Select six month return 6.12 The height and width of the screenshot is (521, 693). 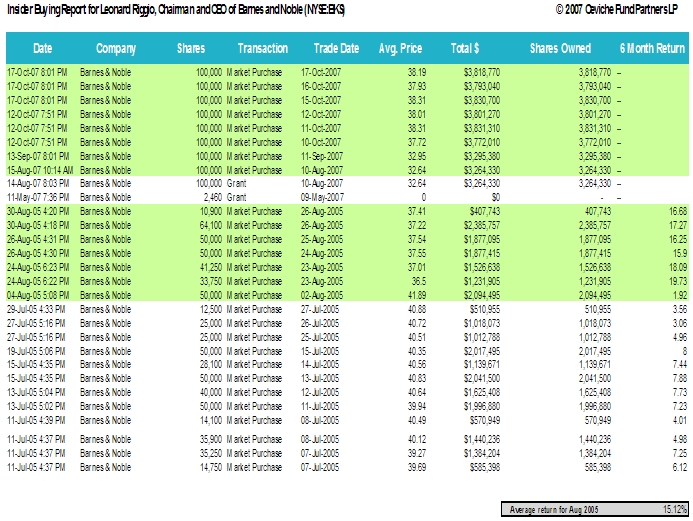pos(680,468)
